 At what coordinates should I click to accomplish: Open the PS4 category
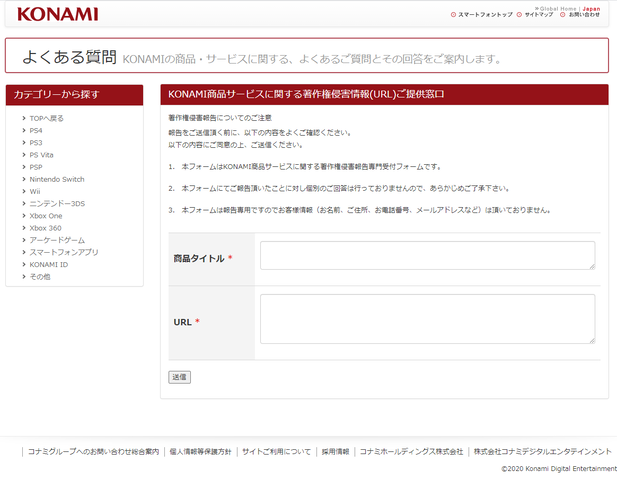36,131
